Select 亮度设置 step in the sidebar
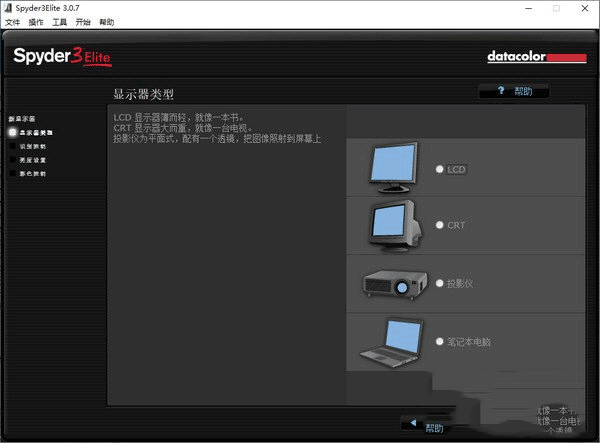 (33, 159)
